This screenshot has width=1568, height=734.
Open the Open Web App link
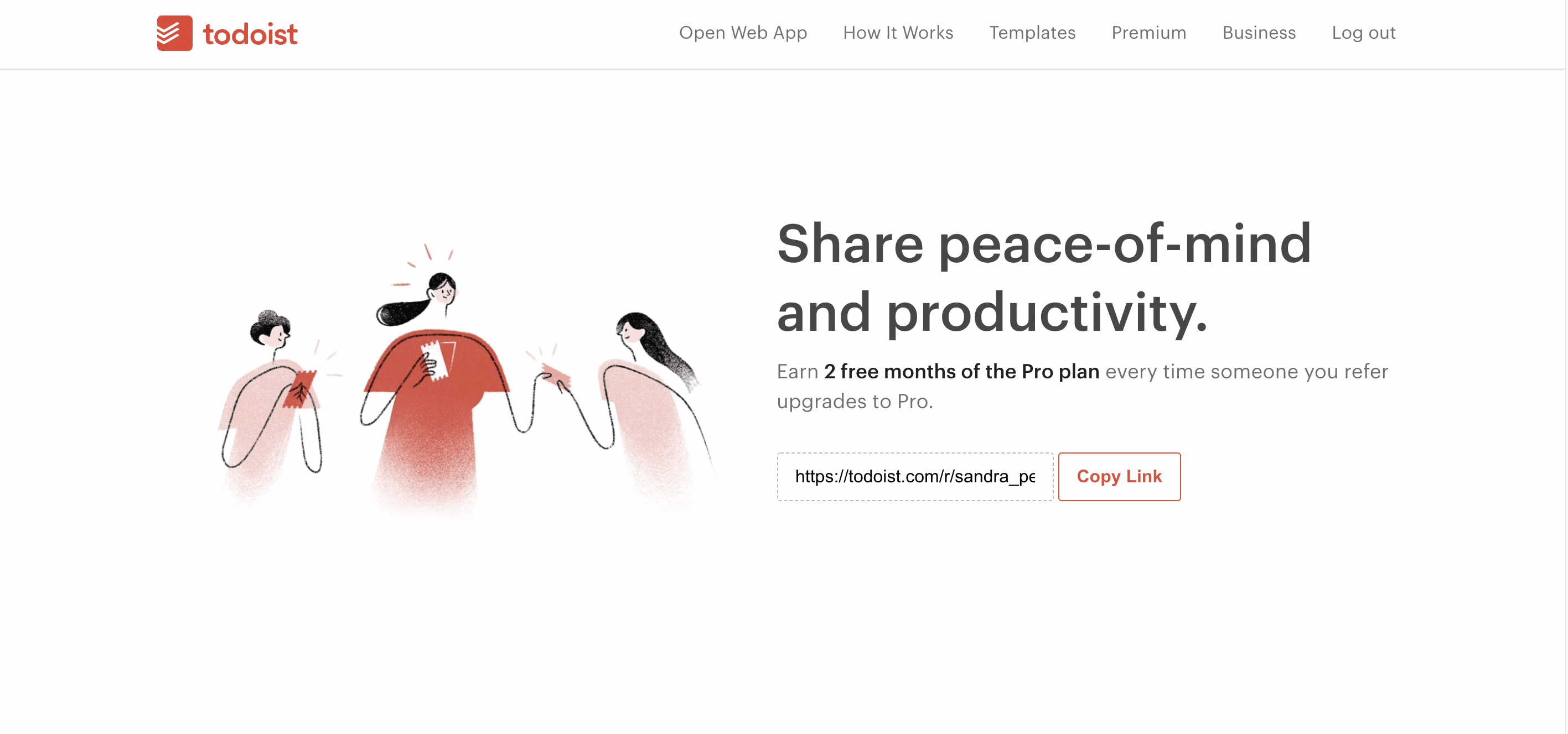pyautogui.click(x=743, y=33)
